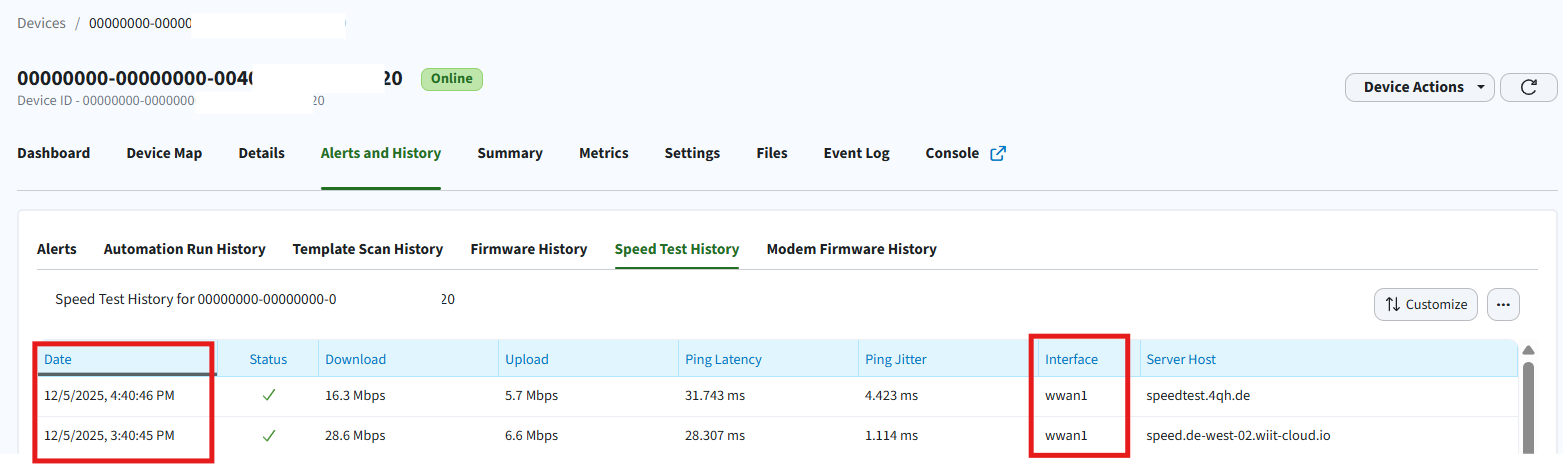
Task: Click the vertical scrollbar of the table
Action: tap(1528, 410)
